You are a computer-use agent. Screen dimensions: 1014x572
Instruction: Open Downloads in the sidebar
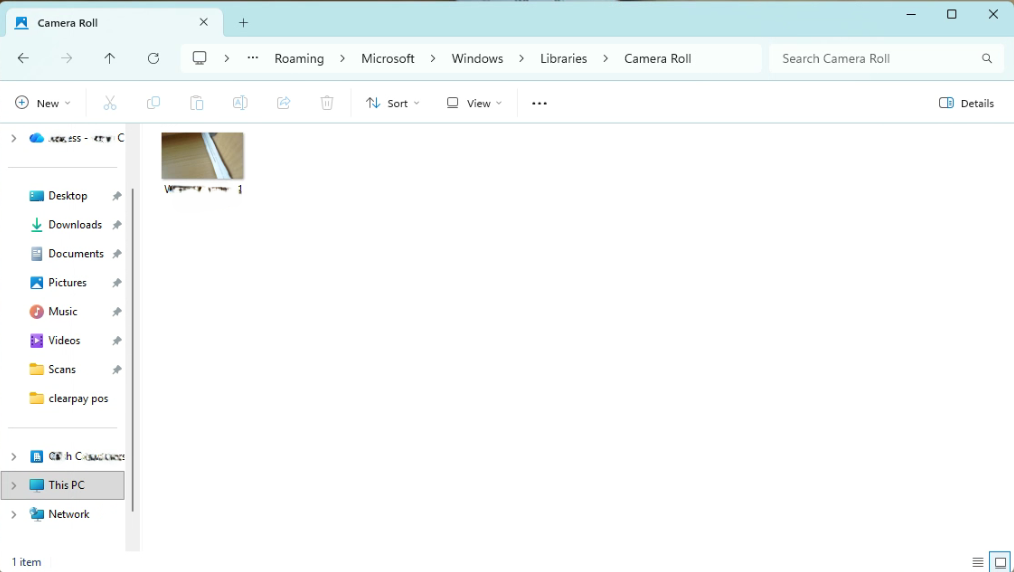[75, 225]
